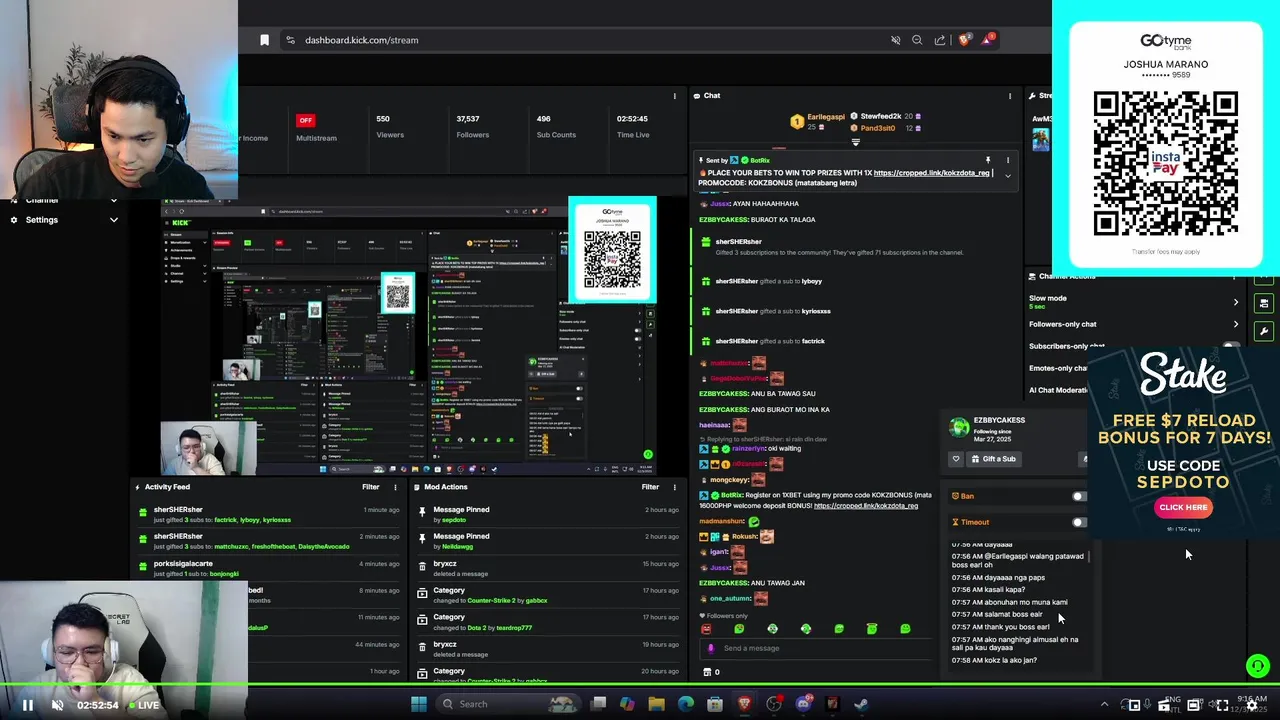Open Discord from the taskbar

coord(803,704)
